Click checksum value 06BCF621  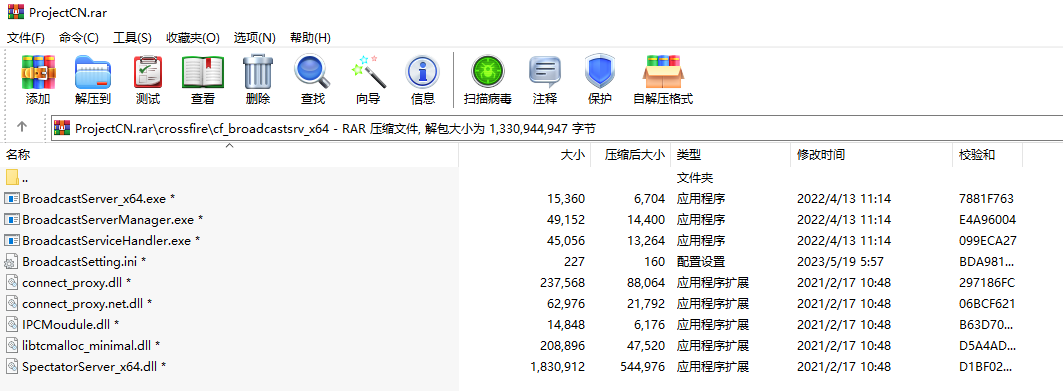click(x=986, y=304)
